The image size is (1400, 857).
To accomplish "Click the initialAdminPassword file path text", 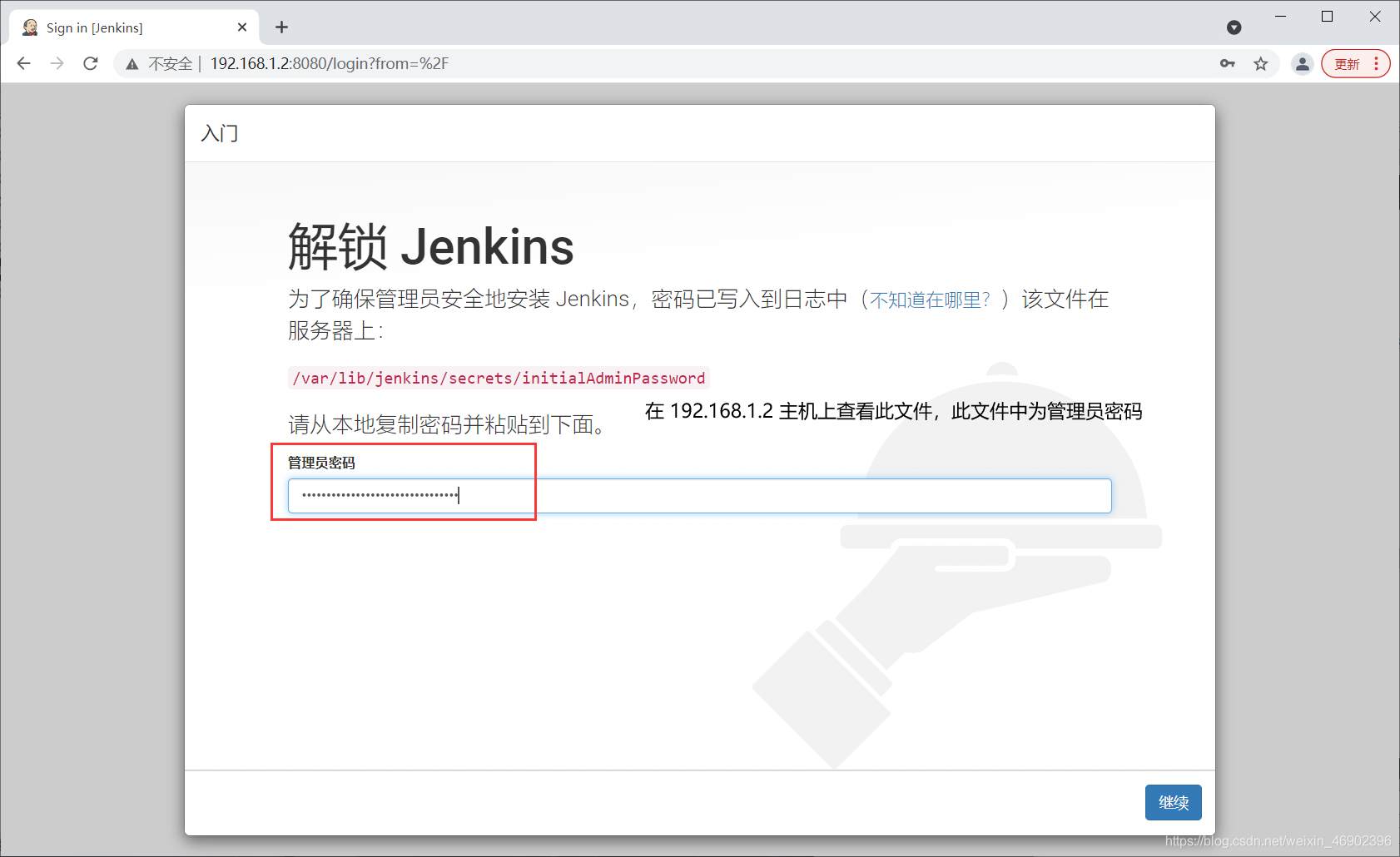I will pyautogui.click(x=499, y=379).
